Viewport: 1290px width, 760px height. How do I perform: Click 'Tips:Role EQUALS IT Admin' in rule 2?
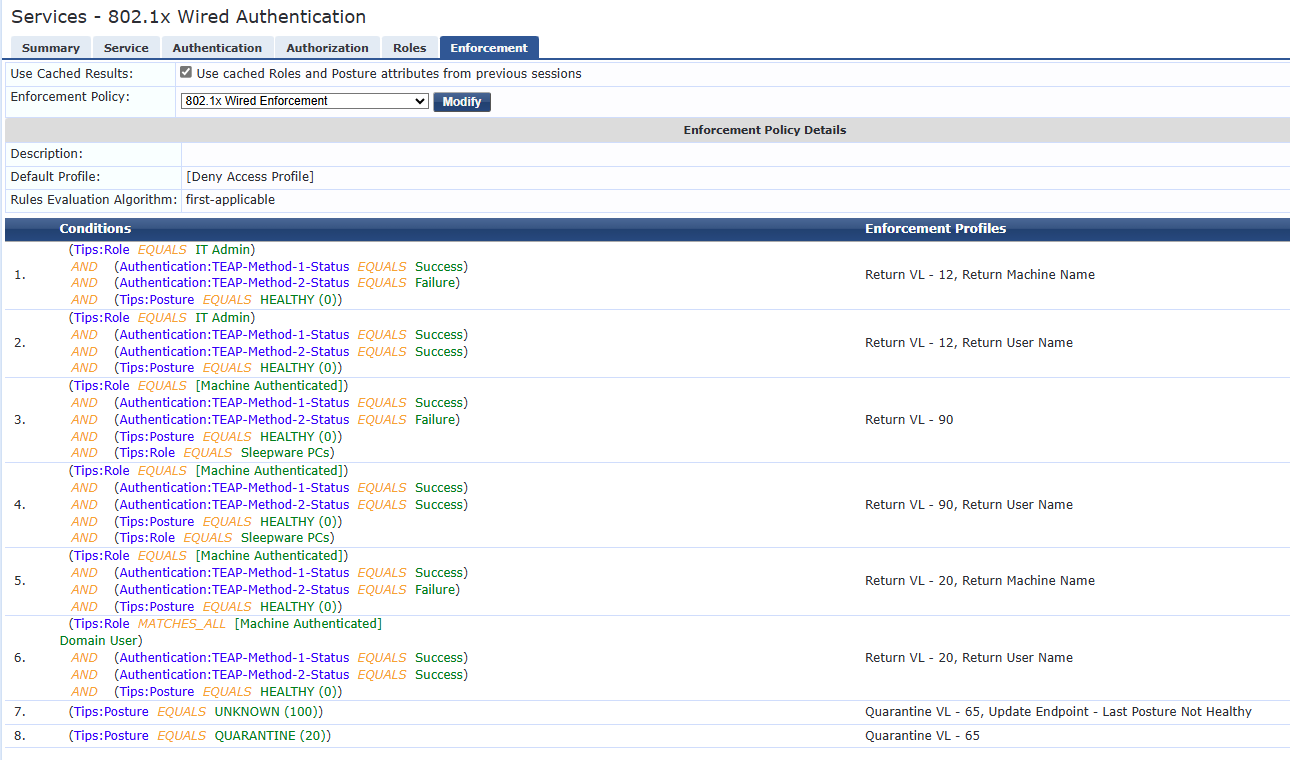[x=162, y=318]
